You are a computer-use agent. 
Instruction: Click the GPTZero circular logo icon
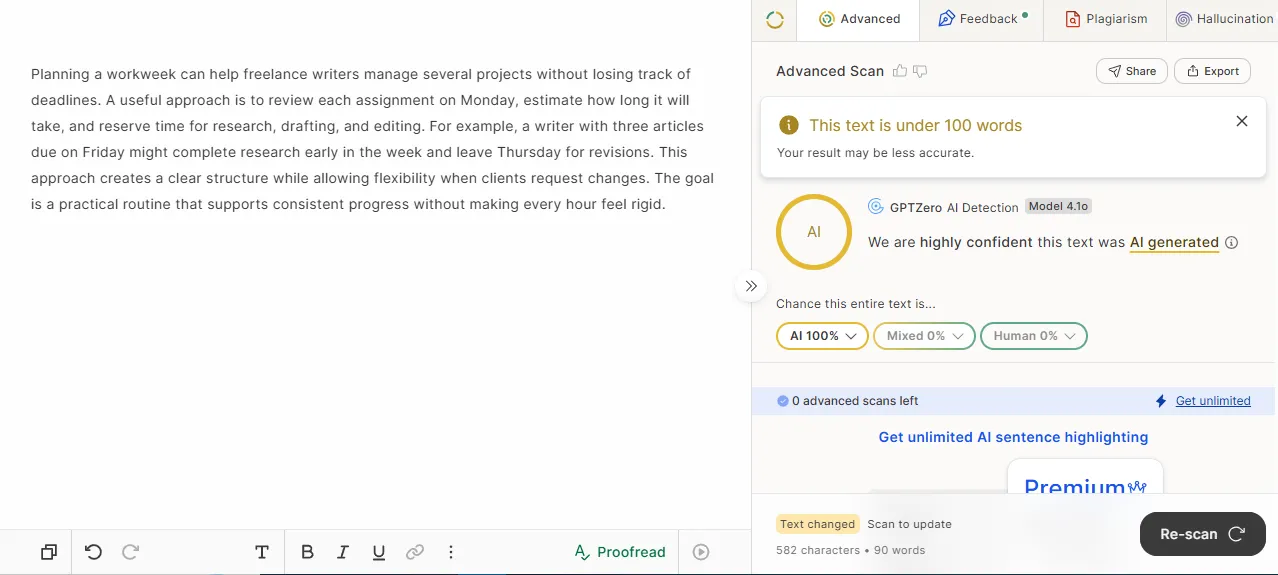click(x=774, y=19)
